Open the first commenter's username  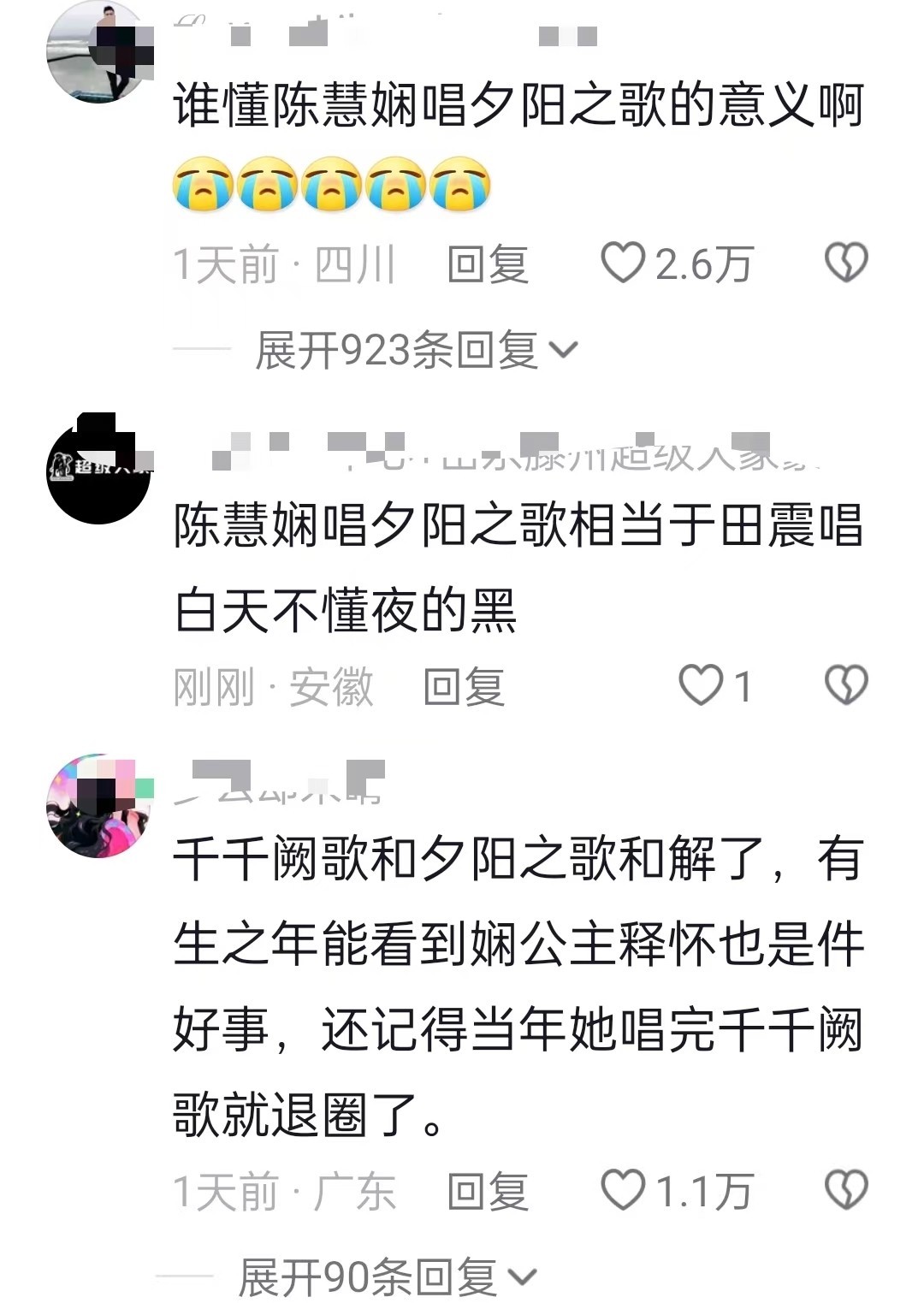[385, 33]
